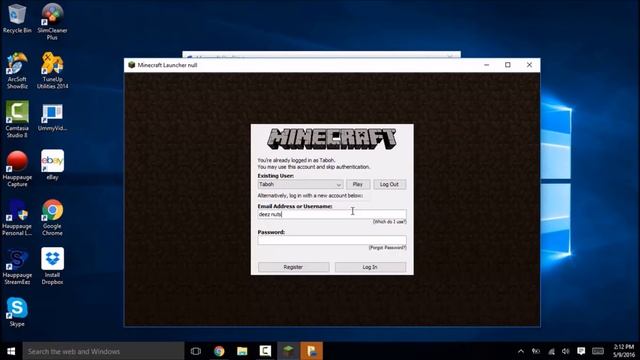The height and width of the screenshot is (360, 640).
Task: Switch to Camtasia taskbar icon
Action: coord(265,351)
